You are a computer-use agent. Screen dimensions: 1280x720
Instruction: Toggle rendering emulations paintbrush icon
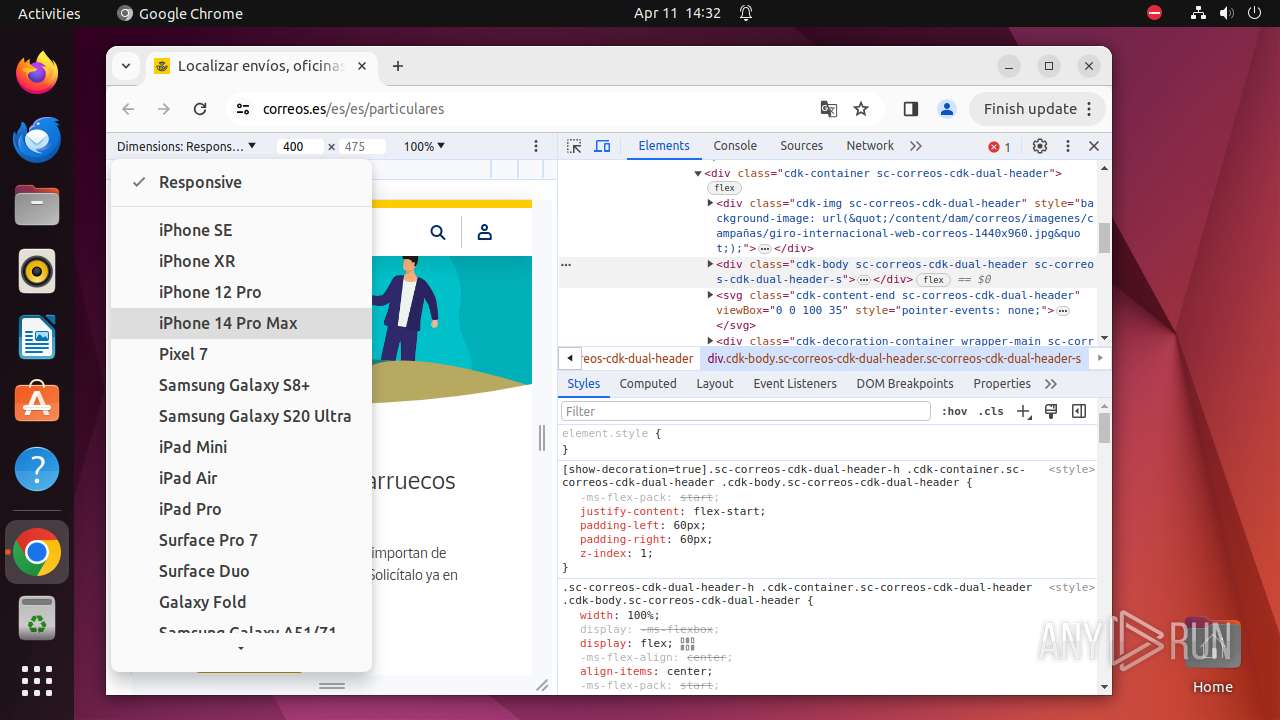(1051, 411)
